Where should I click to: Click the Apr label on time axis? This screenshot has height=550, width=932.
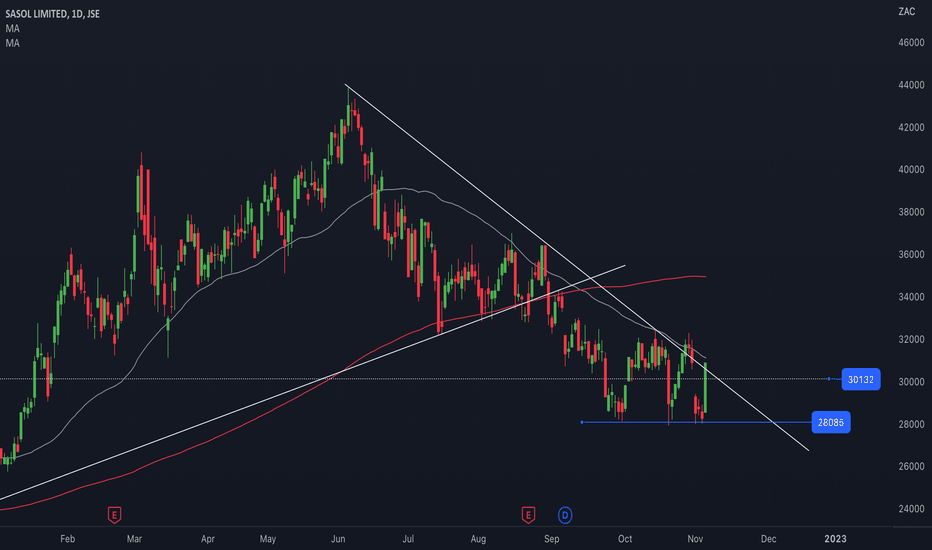point(207,539)
